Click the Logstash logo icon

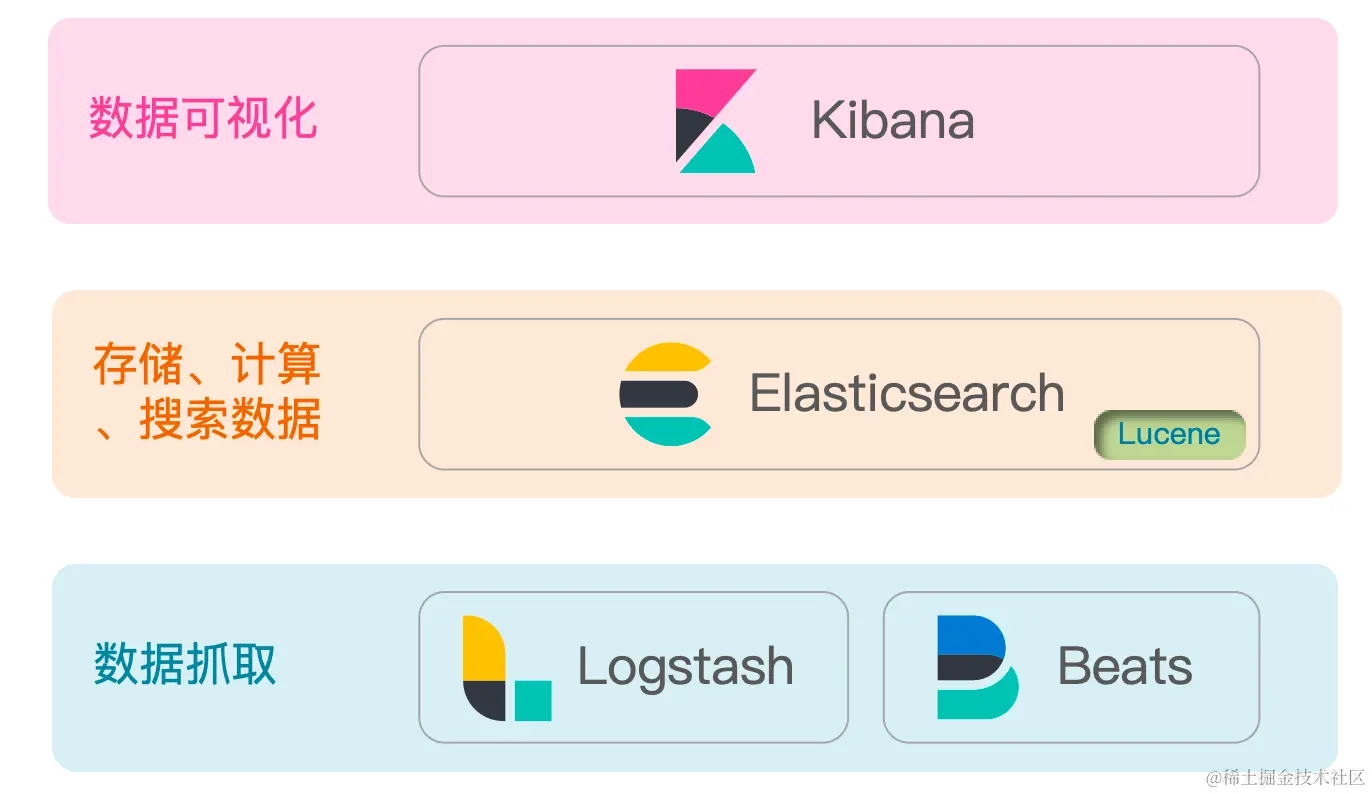pyautogui.click(x=506, y=668)
